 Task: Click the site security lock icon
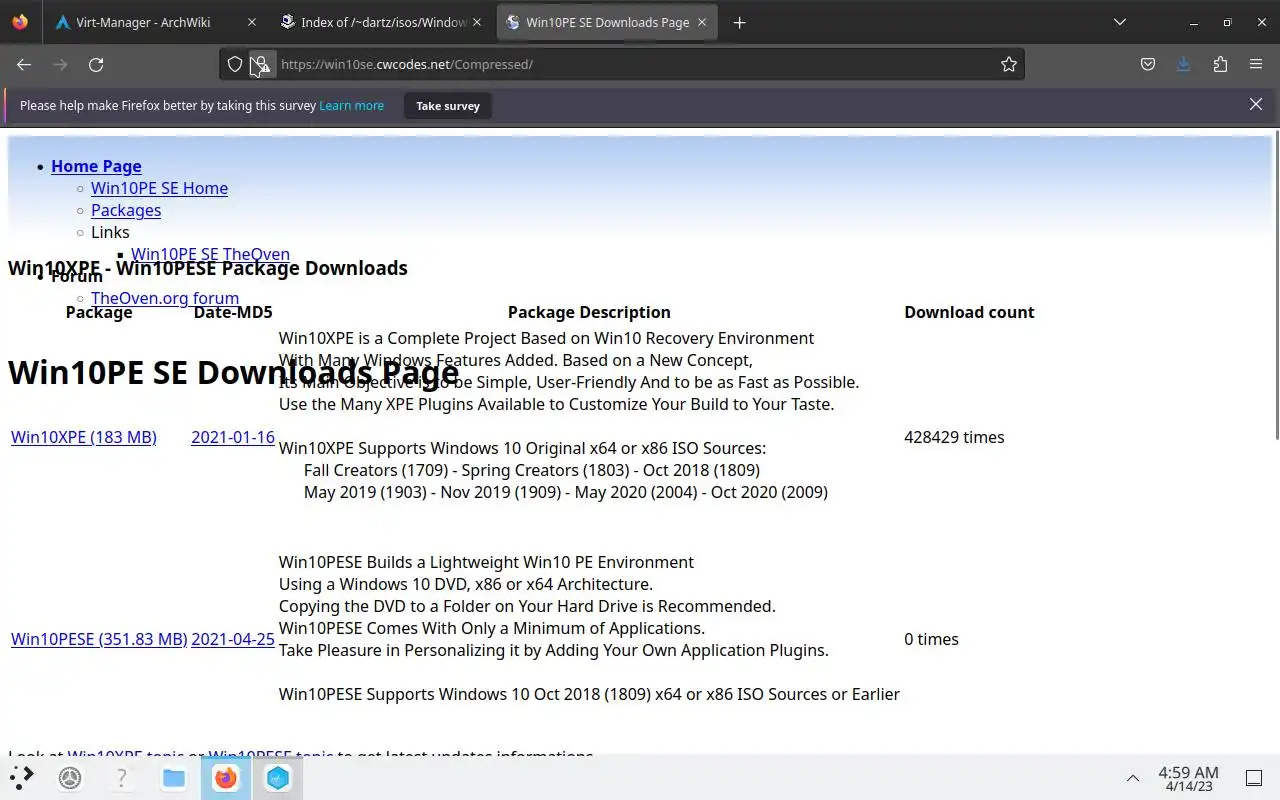(x=261, y=64)
